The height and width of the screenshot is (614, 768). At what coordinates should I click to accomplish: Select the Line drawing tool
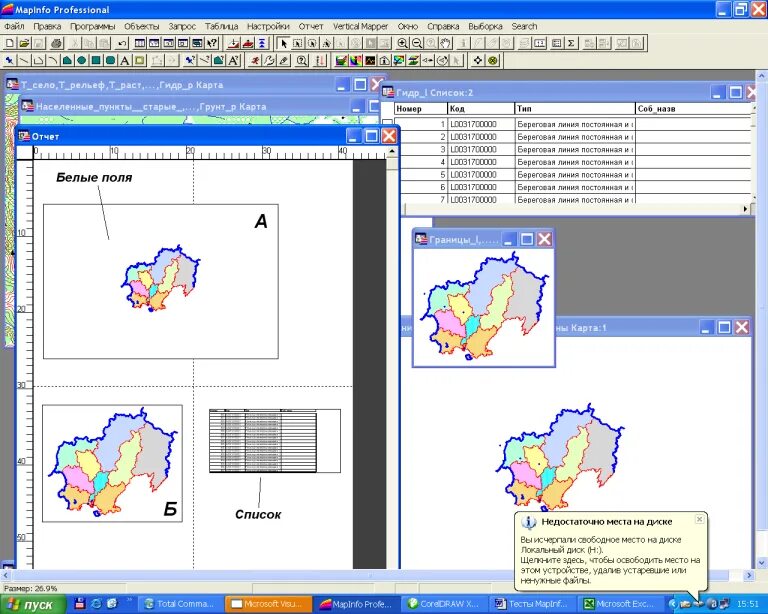click(x=24, y=61)
